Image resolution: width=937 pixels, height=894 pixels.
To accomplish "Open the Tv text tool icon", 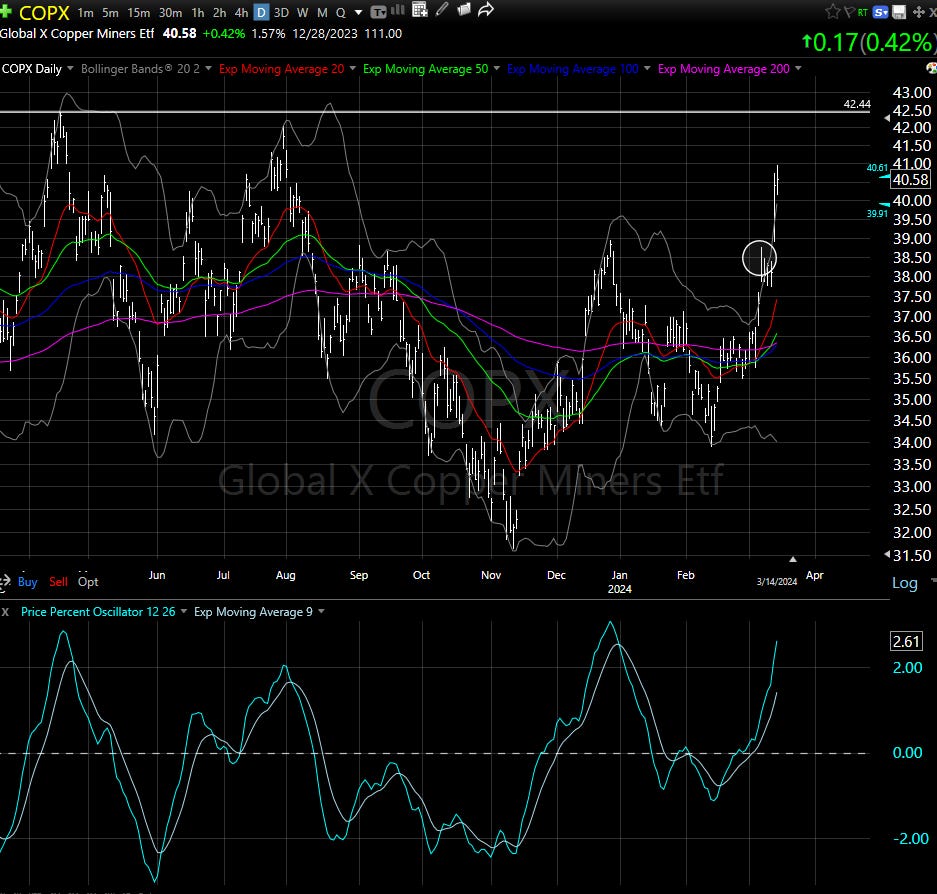I will [x=378, y=12].
